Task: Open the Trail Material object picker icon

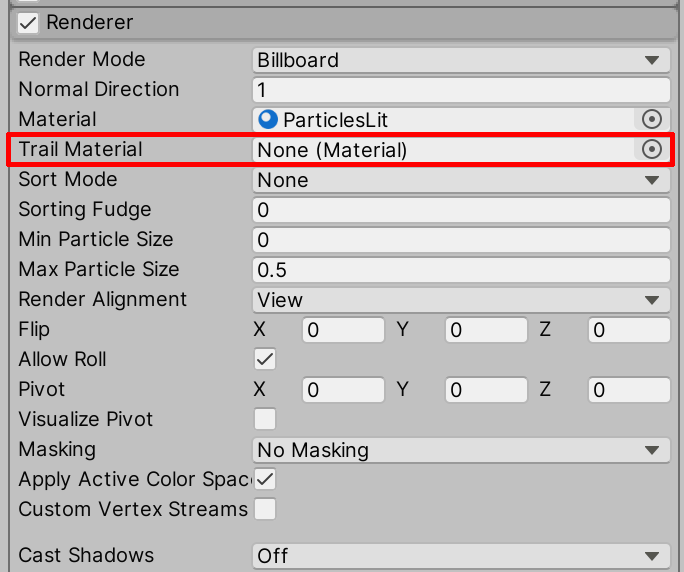Action: (x=652, y=150)
